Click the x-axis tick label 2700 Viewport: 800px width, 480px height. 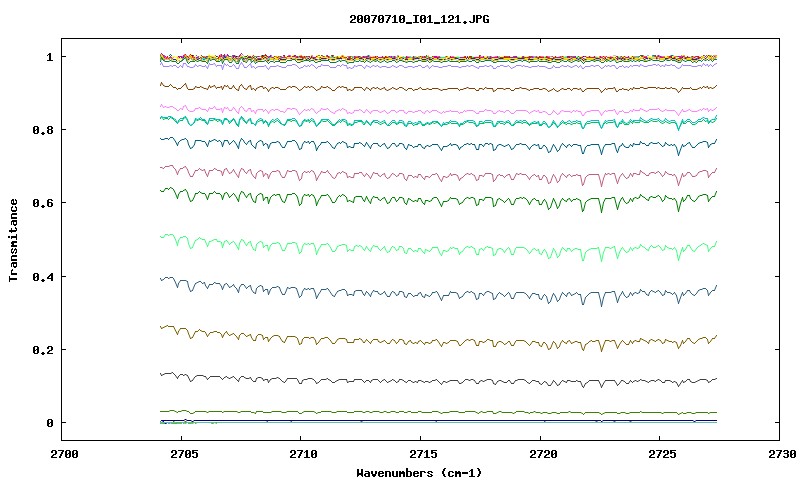point(65,454)
